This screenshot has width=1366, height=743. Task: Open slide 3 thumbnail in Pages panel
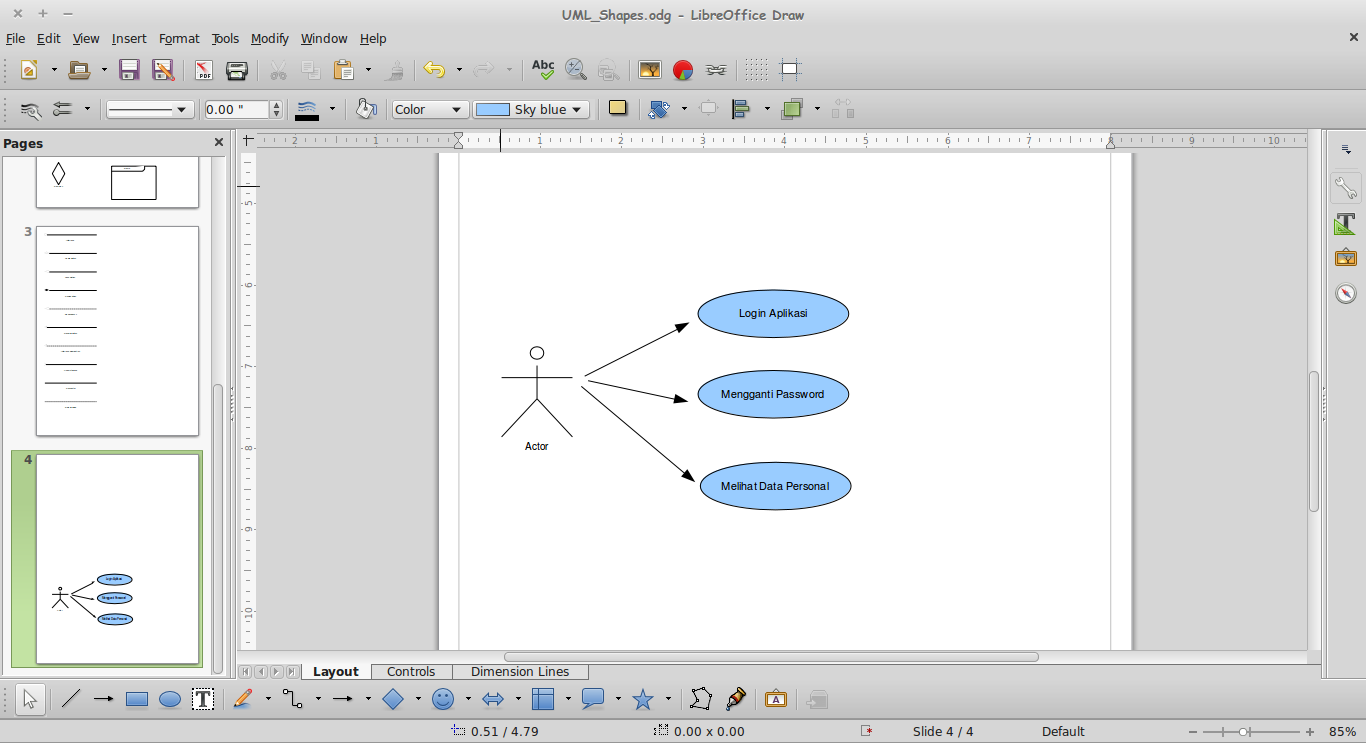click(117, 330)
